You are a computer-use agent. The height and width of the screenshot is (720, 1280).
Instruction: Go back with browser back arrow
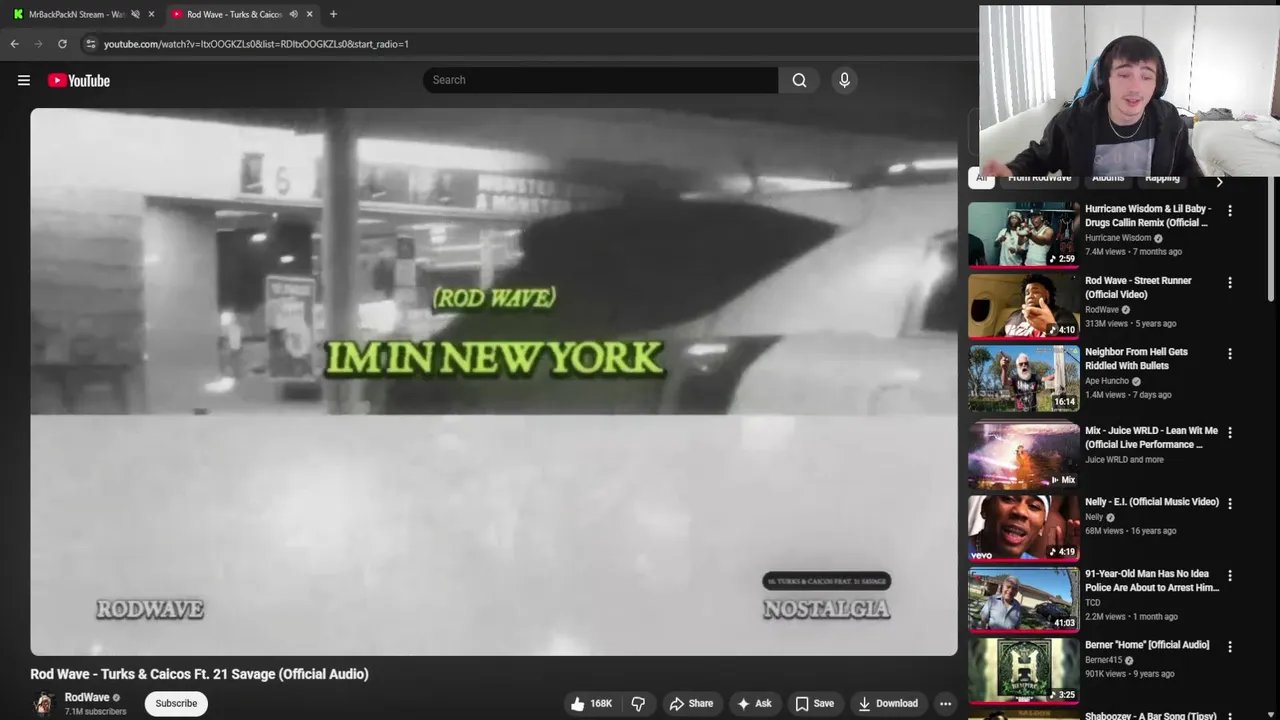click(x=14, y=44)
